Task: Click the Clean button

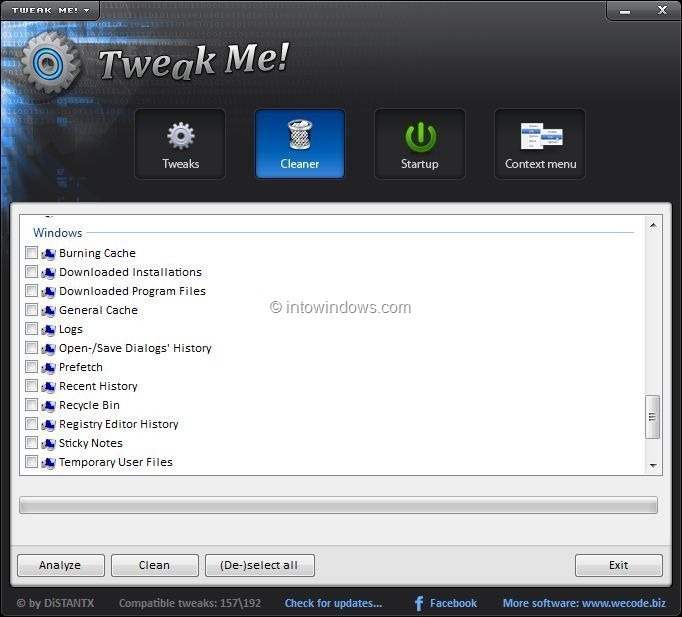Action: [x=154, y=565]
